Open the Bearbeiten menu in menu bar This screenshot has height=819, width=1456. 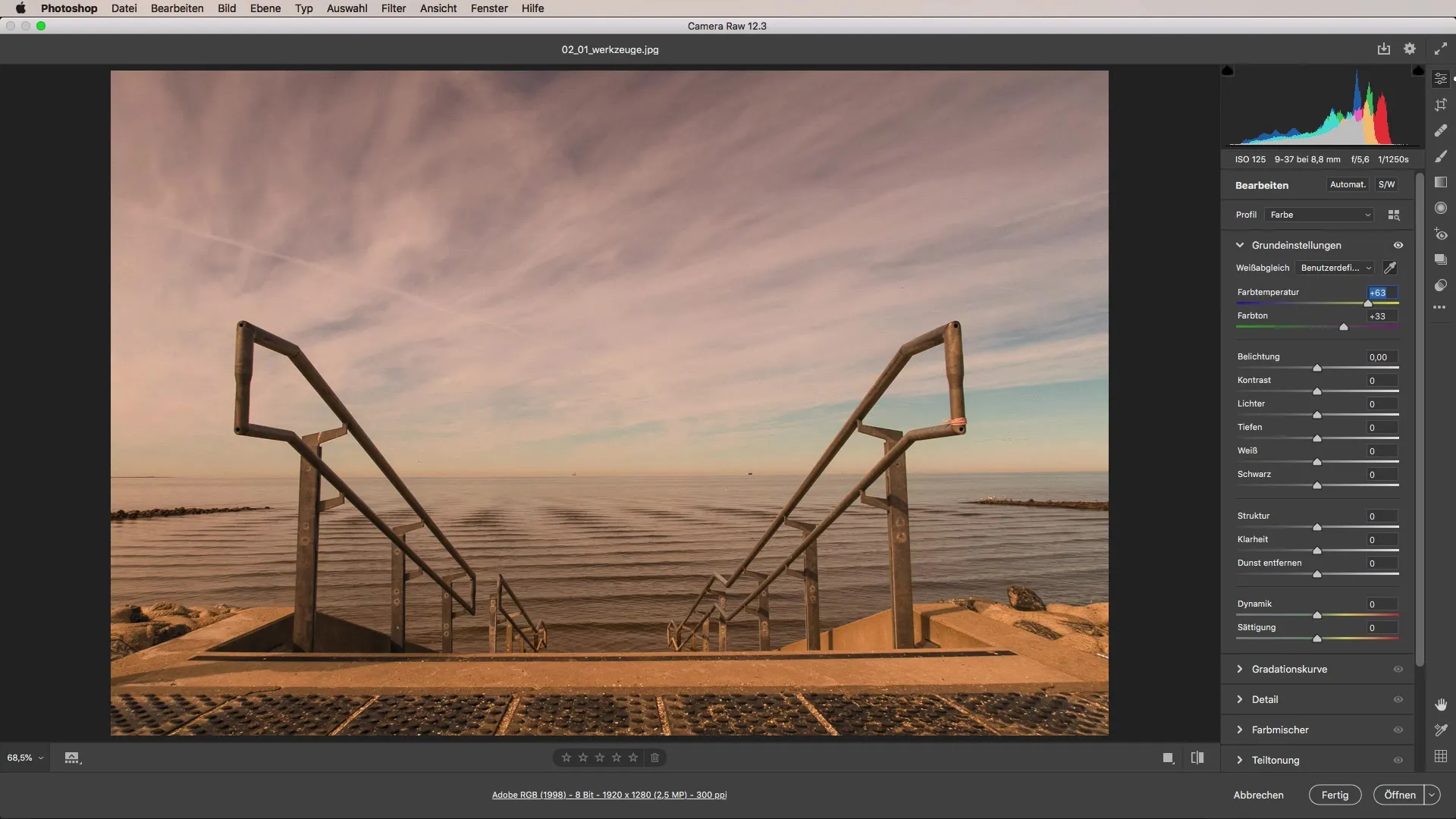pyautogui.click(x=177, y=8)
